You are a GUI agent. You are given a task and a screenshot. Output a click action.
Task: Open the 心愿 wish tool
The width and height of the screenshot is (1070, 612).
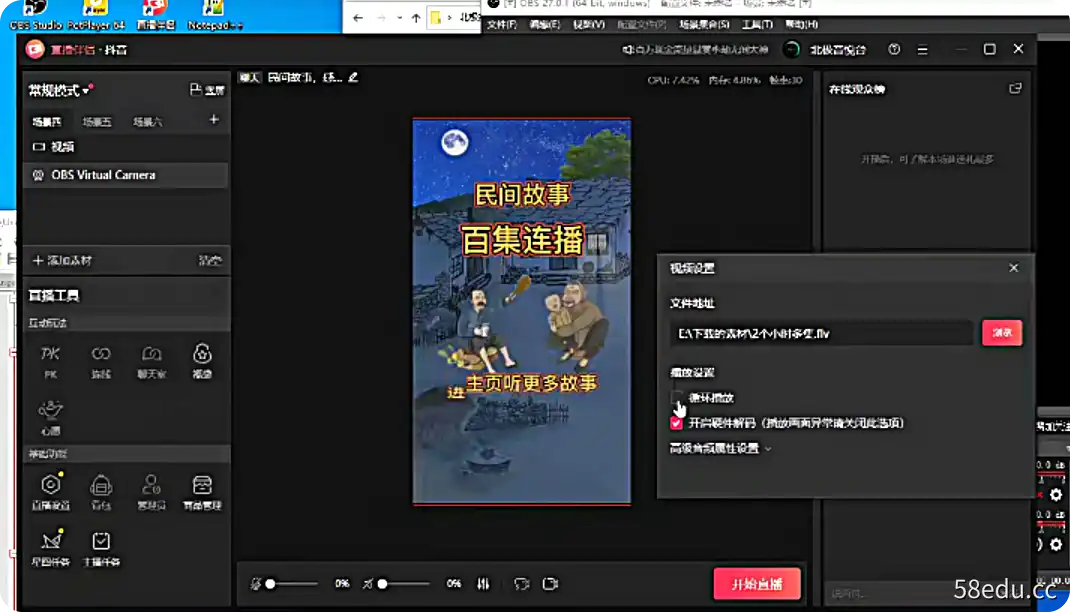[x=50, y=417]
